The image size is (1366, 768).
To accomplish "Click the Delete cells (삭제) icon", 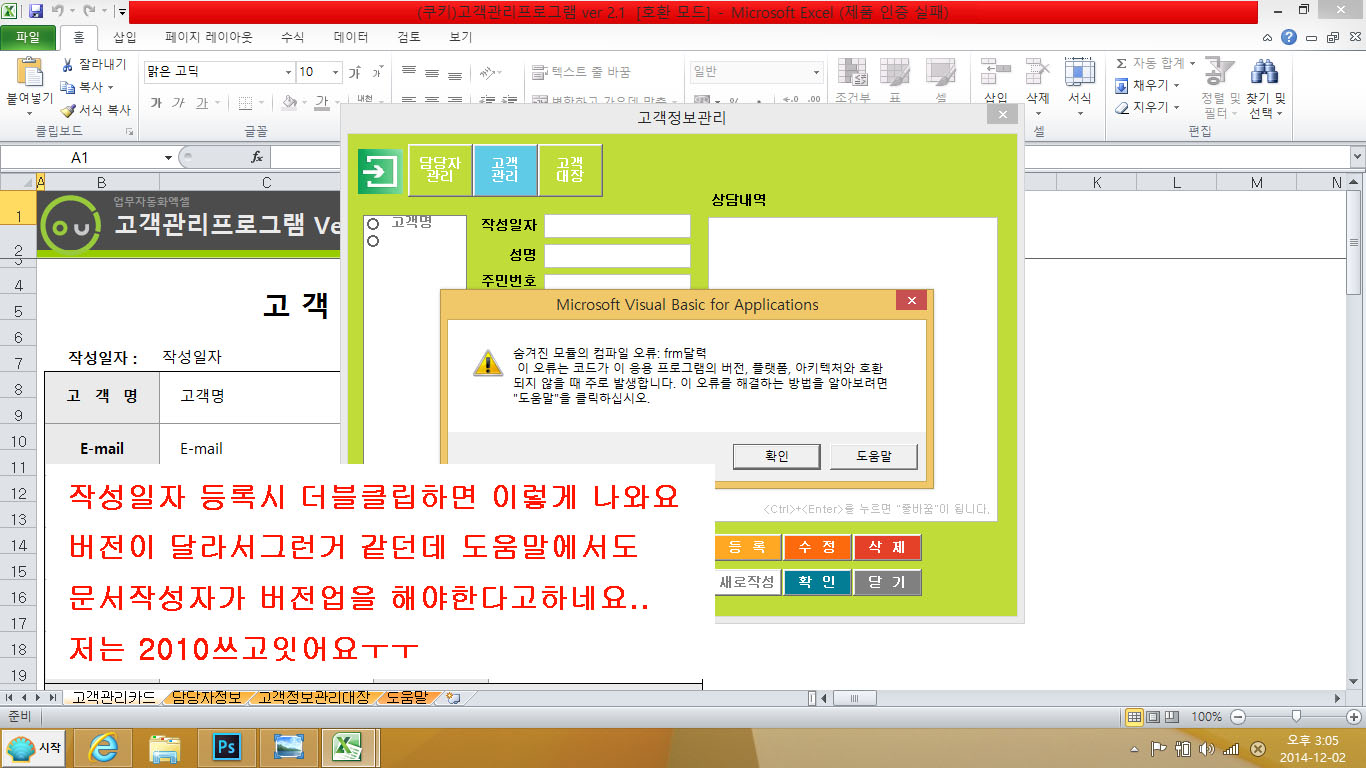I will pos(1037,72).
